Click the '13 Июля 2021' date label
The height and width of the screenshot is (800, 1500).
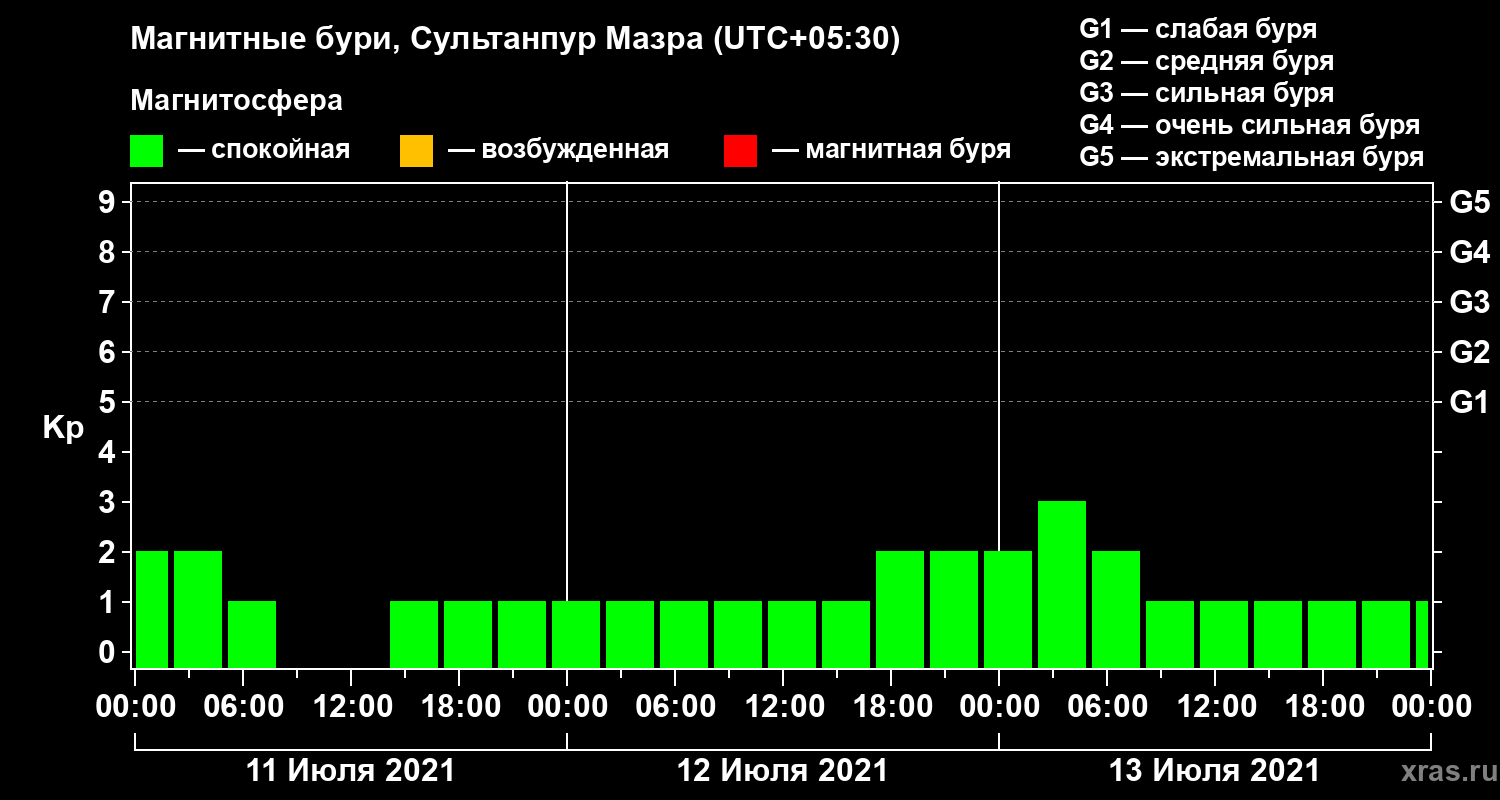coord(1214,771)
